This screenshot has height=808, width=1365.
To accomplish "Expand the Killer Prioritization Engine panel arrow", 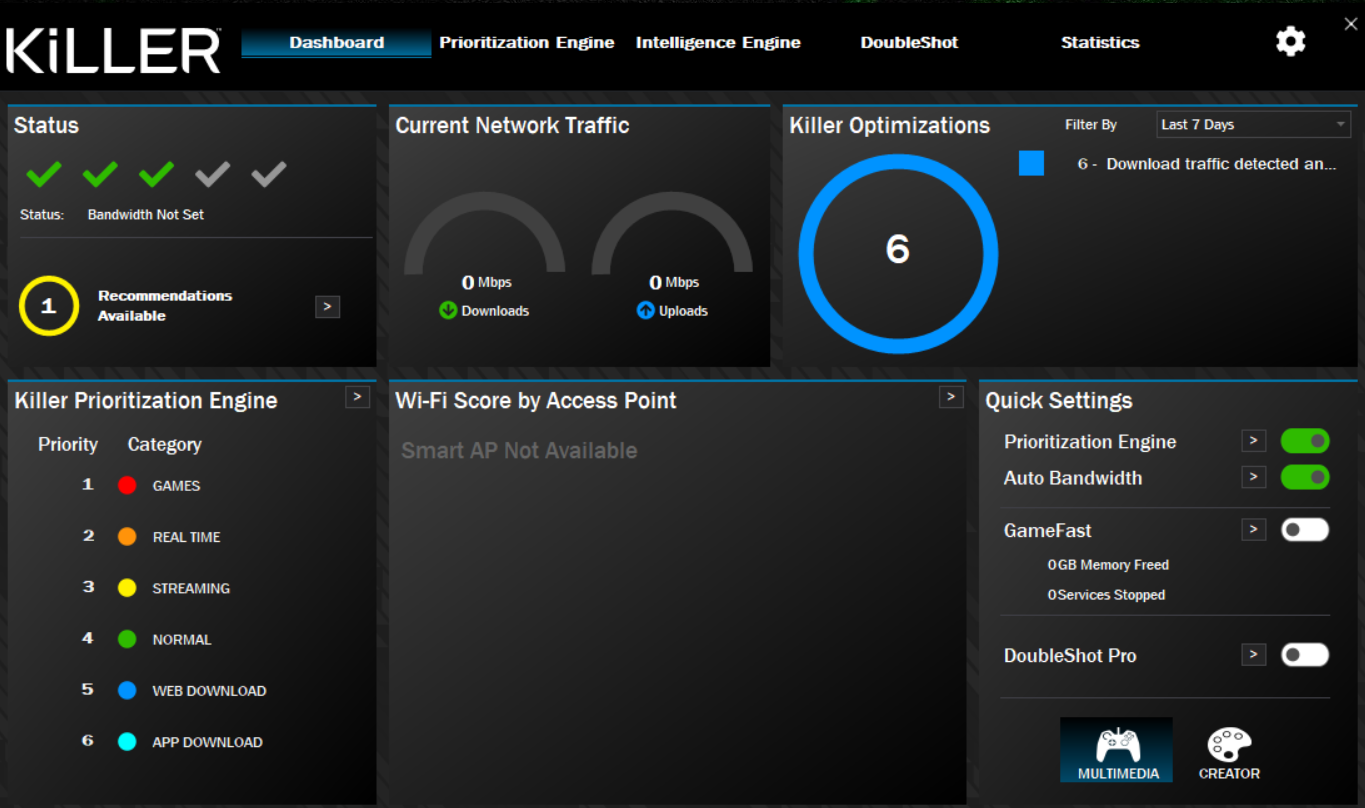I will click(357, 397).
